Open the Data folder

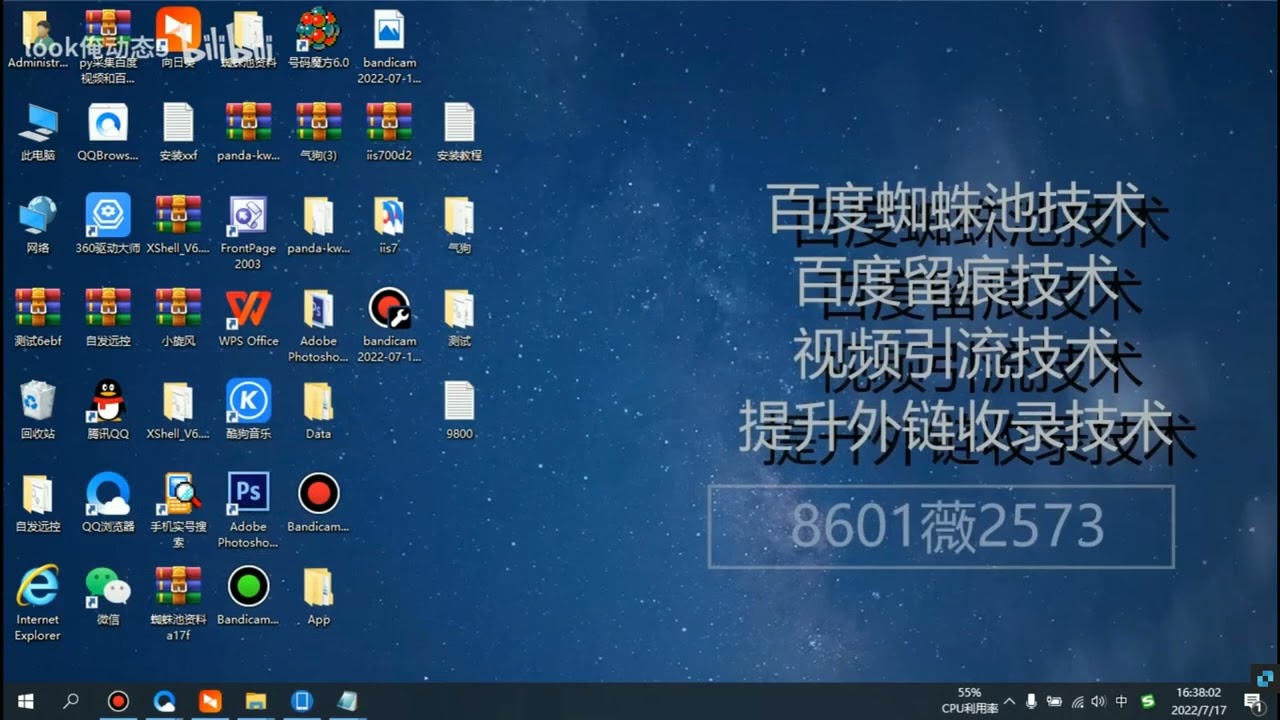pos(318,401)
